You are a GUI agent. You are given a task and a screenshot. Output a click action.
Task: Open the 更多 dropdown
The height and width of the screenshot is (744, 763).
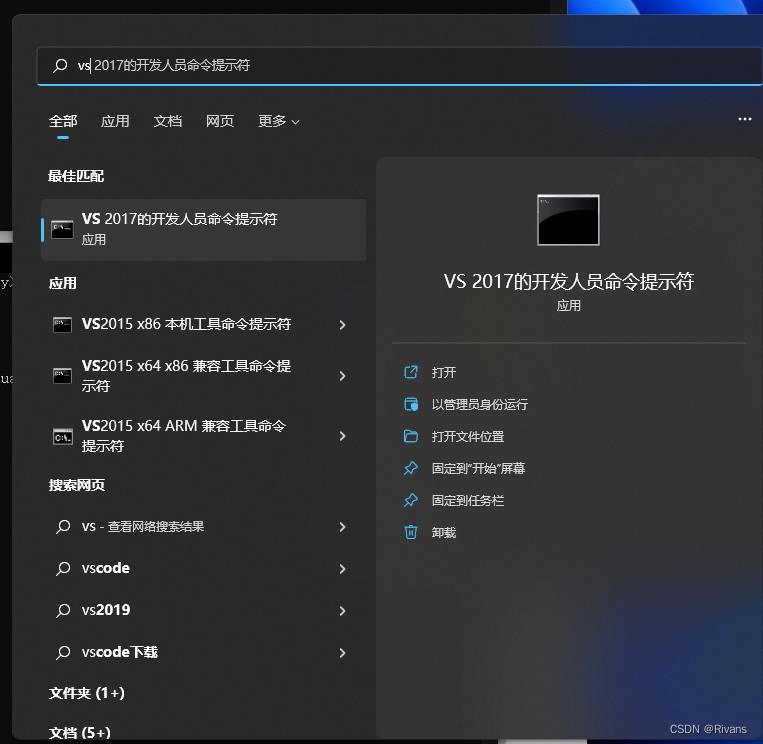tap(279, 121)
